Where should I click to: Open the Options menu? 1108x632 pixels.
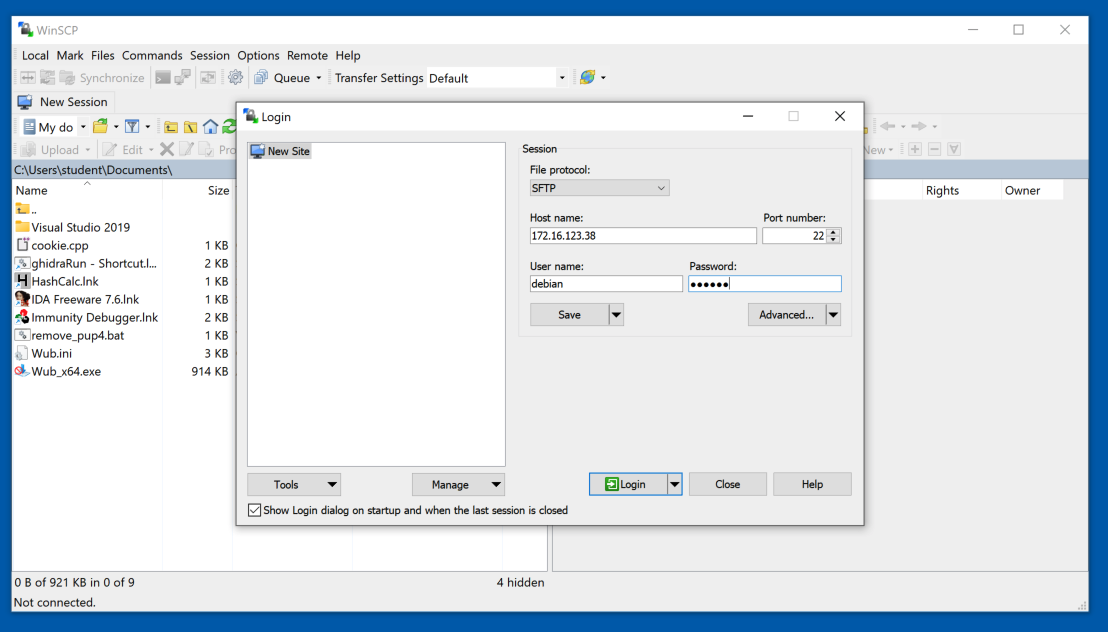tap(258, 55)
